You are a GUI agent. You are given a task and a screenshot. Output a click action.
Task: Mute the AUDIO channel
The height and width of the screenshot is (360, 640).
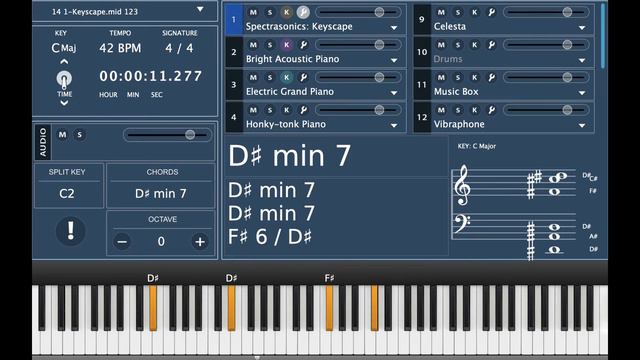(x=62, y=135)
